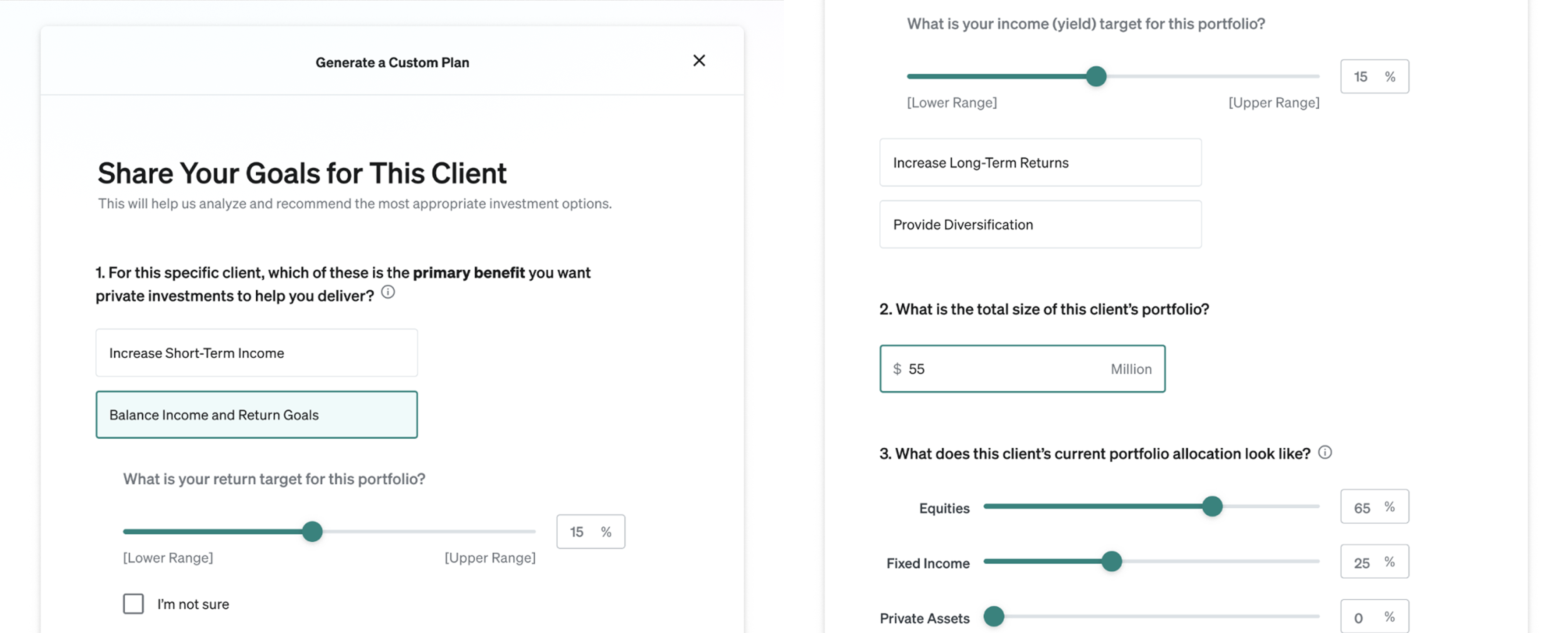Click the income yield target question text
The image size is (1568, 633).
click(1086, 24)
